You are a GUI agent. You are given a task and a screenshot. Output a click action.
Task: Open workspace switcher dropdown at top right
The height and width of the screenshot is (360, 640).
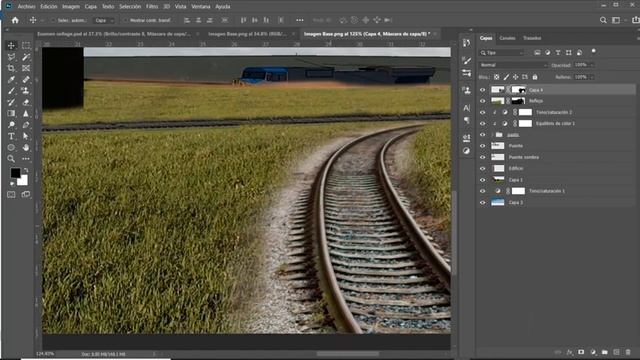618,20
